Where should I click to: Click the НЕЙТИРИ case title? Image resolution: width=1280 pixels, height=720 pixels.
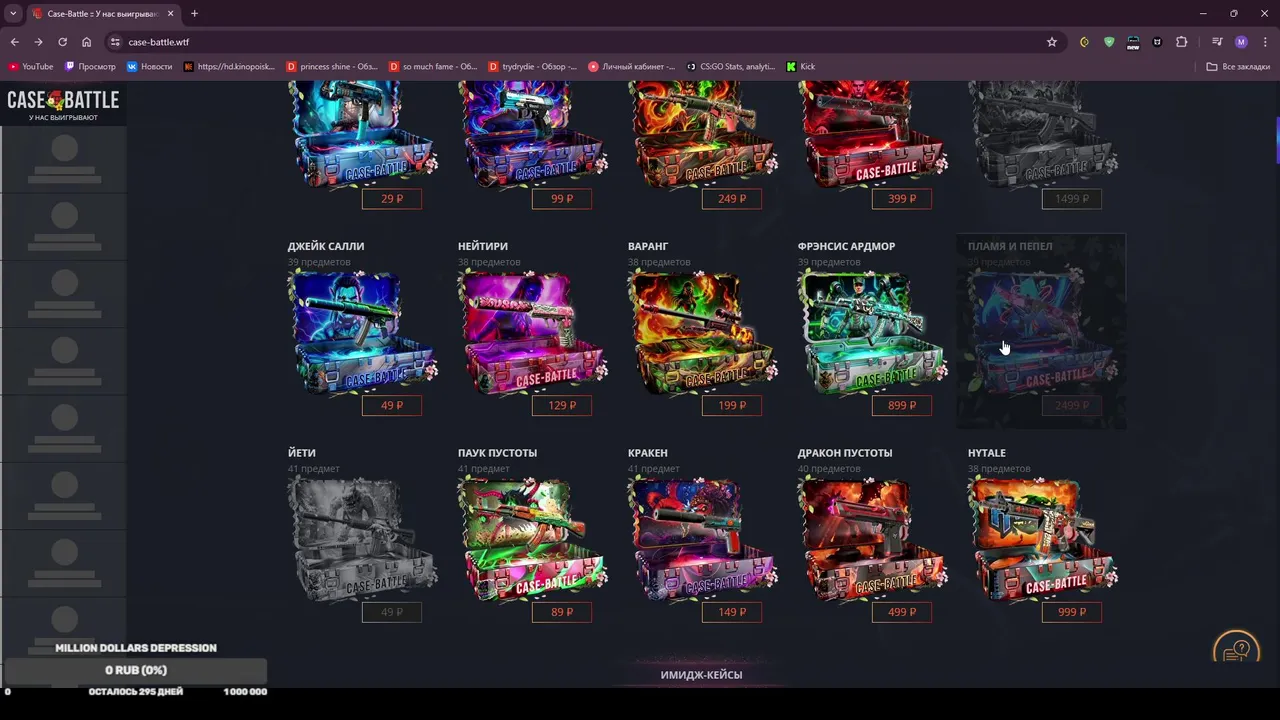pyautogui.click(x=483, y=246)
